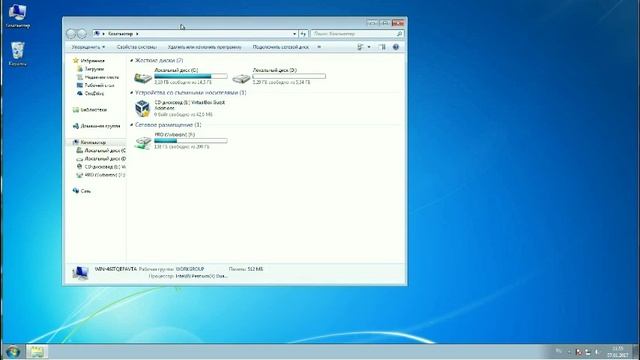Viewport: 640px width, 360px height.
Task: Open Explorer help icon
Action: point(396,47)
